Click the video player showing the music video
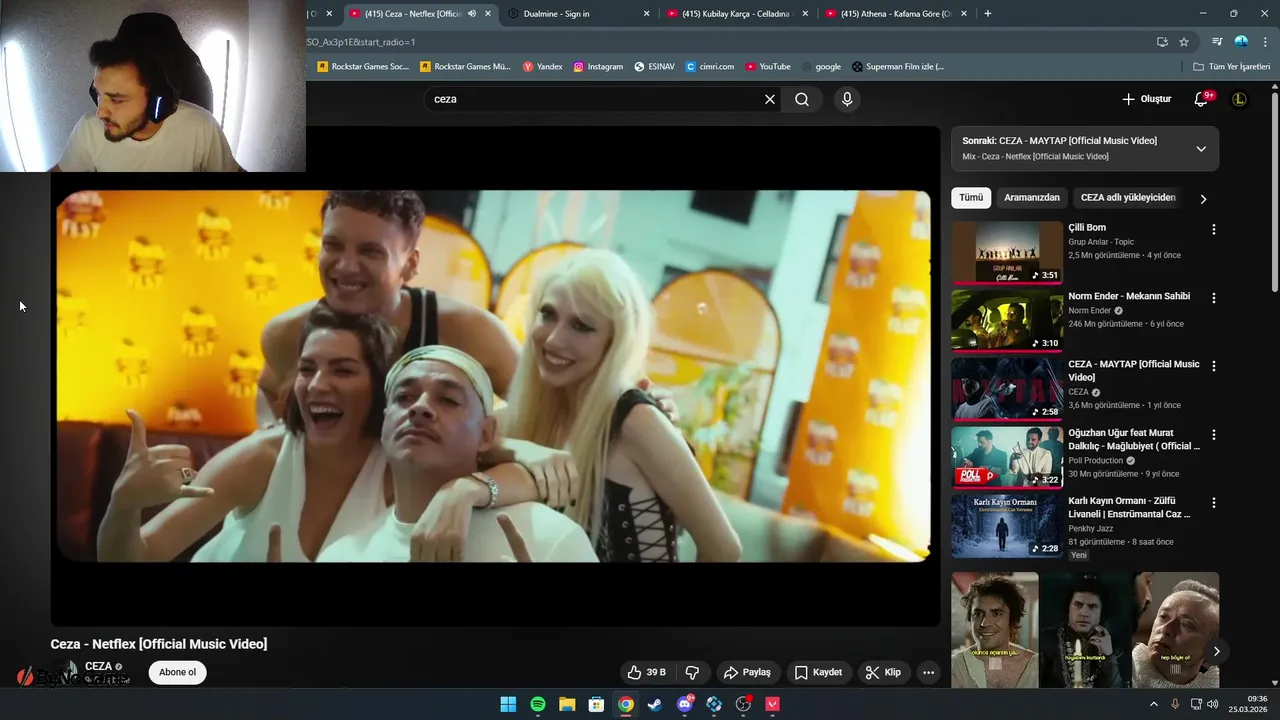 click(495, 376)
